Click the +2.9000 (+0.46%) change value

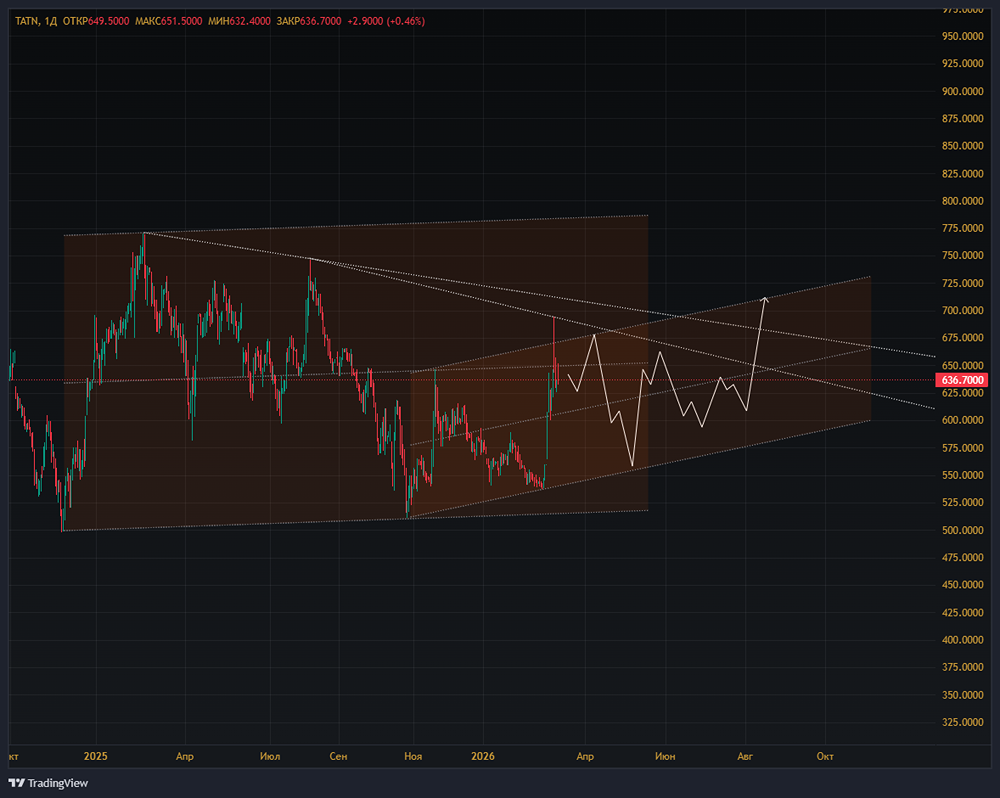386,21
